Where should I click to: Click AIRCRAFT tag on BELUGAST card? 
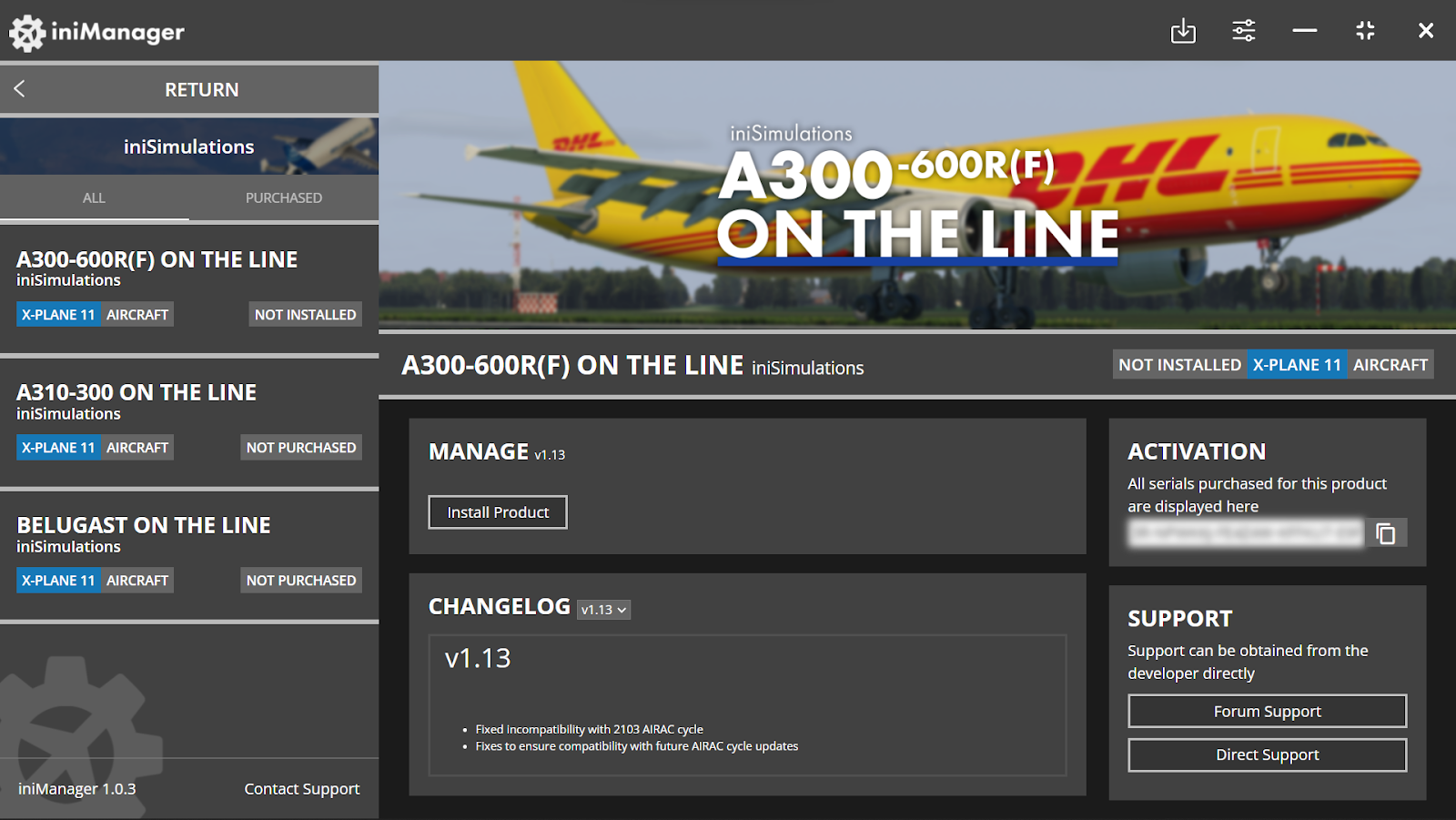(137, 581)
